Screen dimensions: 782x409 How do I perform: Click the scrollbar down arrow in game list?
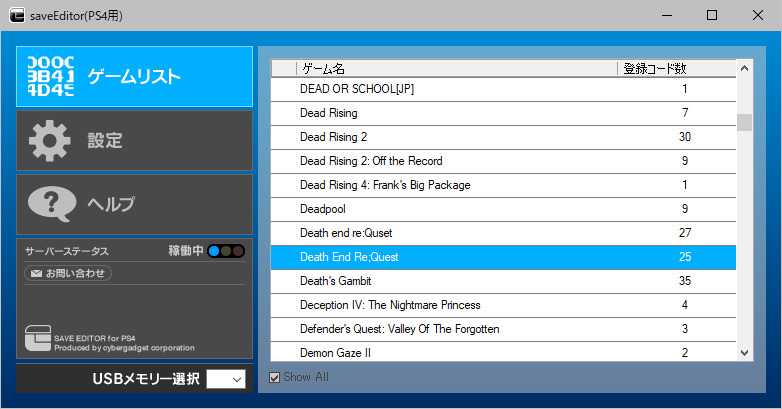[744, 352]
